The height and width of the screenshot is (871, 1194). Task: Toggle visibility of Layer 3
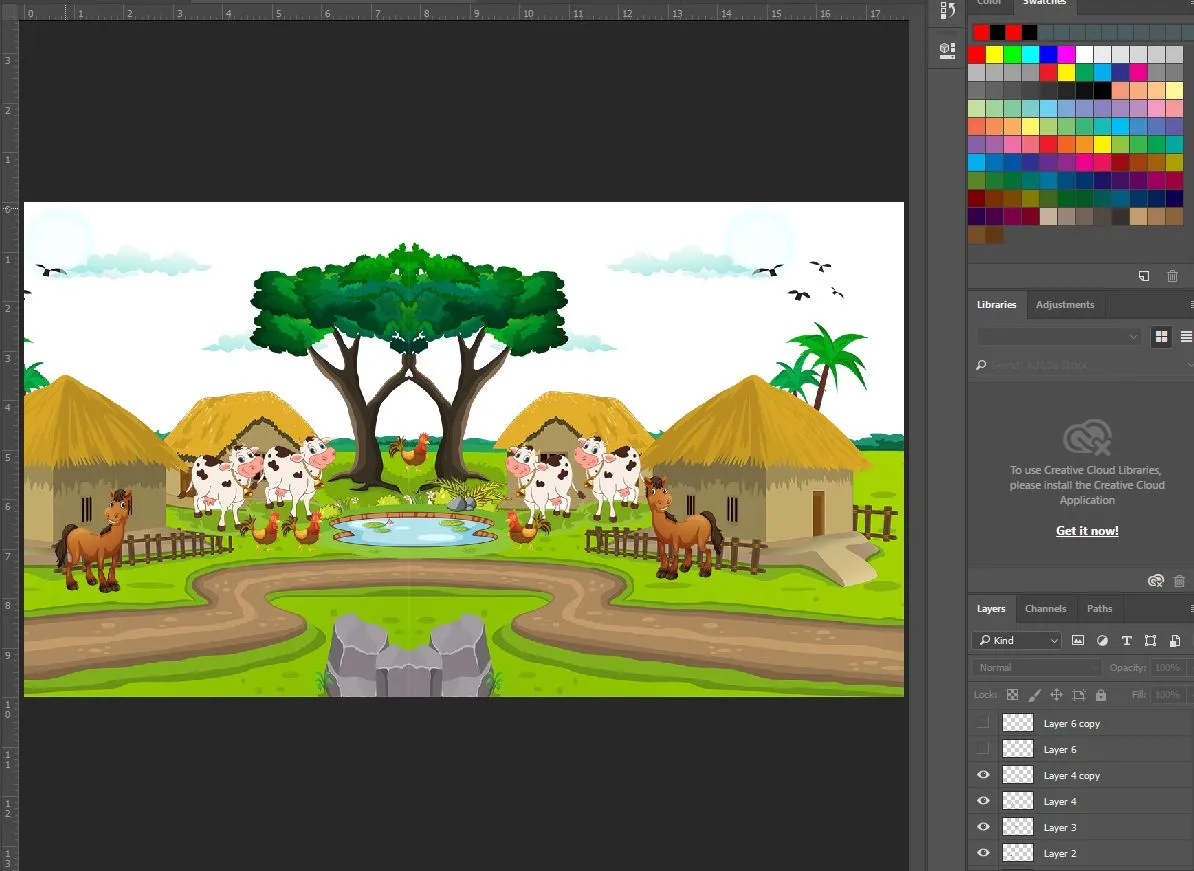pyautogui.click(x=983, y=828)
